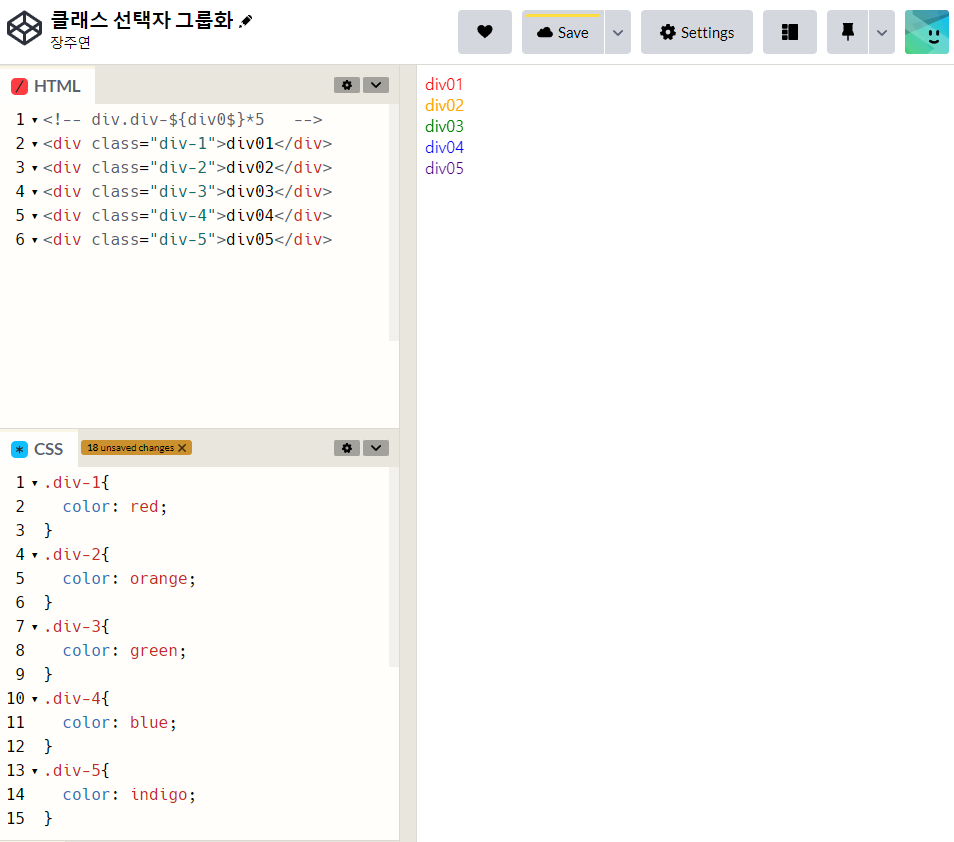The height and width of the screenshot is (842, 954).
Task: Open HTML editor settings gear
Action: click(x=347, y=85)
